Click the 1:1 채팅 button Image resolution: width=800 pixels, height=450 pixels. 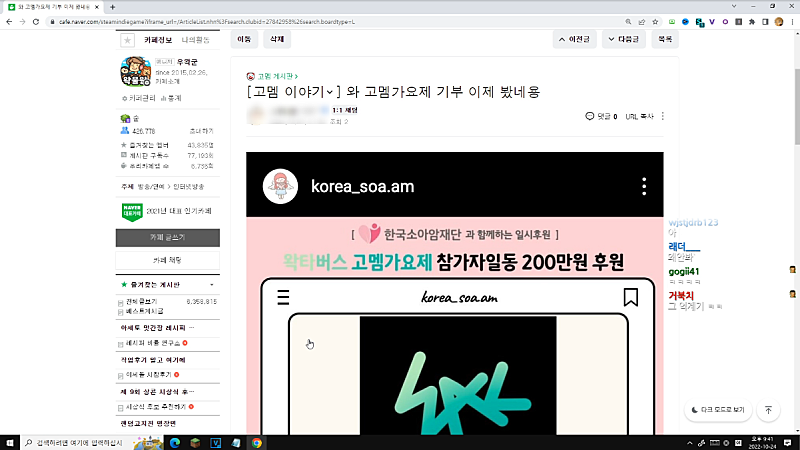(x=345, y=110)
